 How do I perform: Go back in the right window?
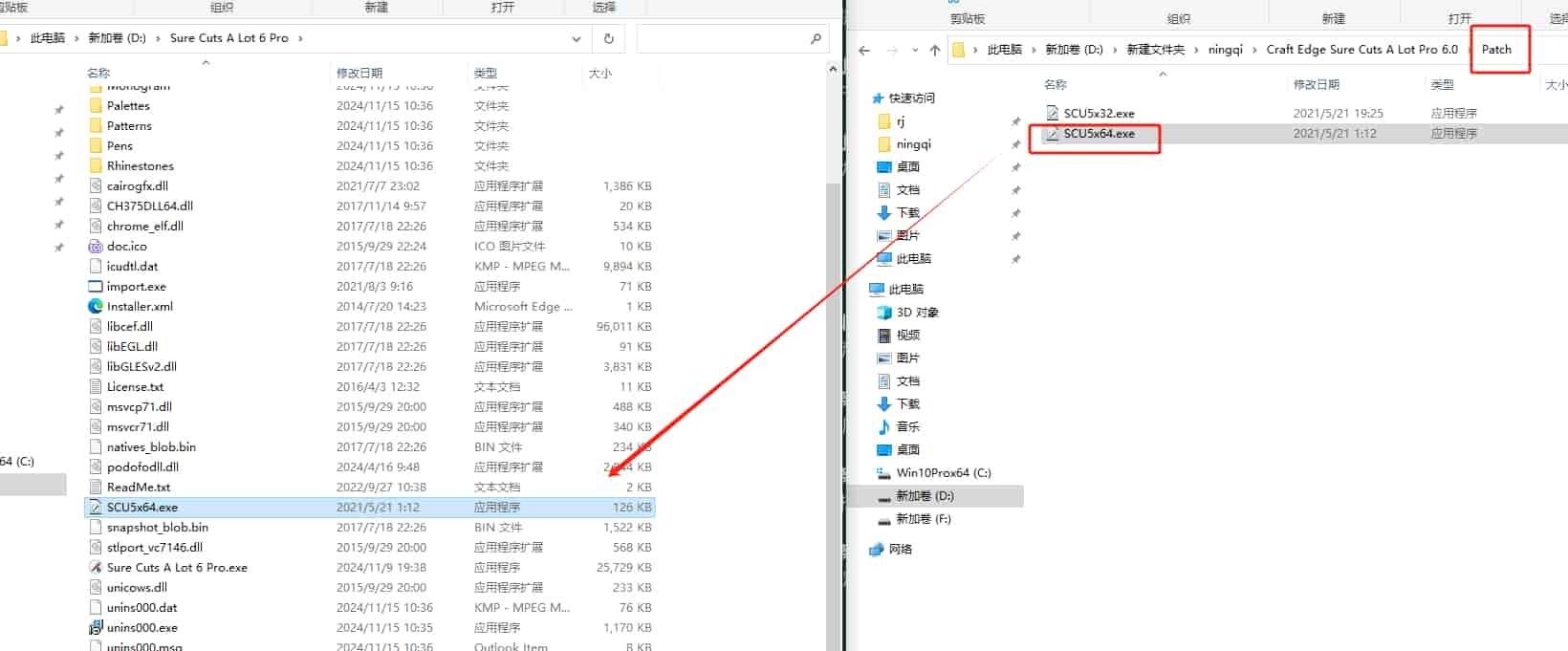coord(864,50)
